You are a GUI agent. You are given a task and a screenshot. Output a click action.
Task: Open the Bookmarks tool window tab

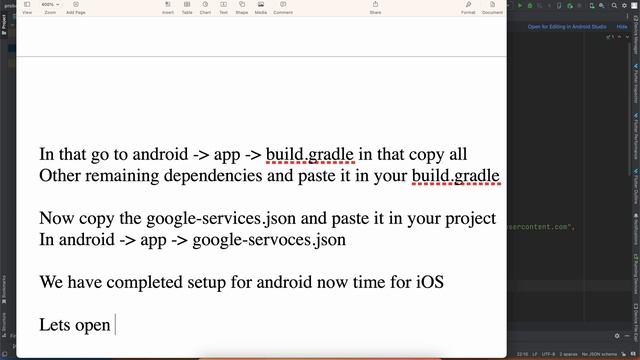[x=4, y=289]
